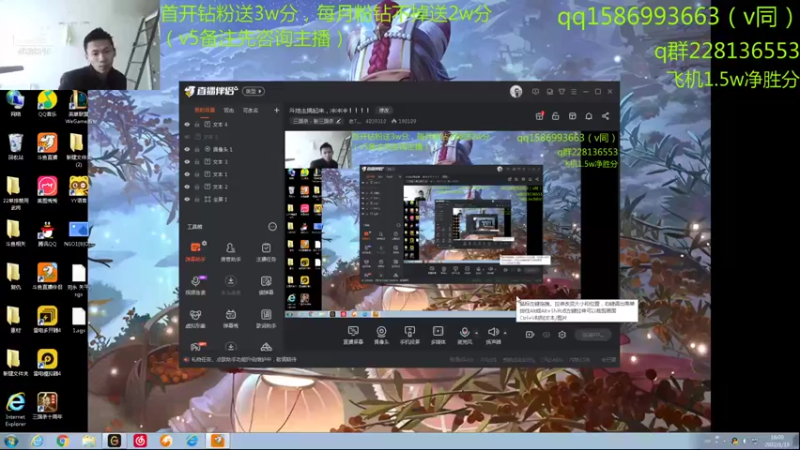Add a new scene with plus button
This screenshot has width=800, height=450.
click(x=277, y=110)
